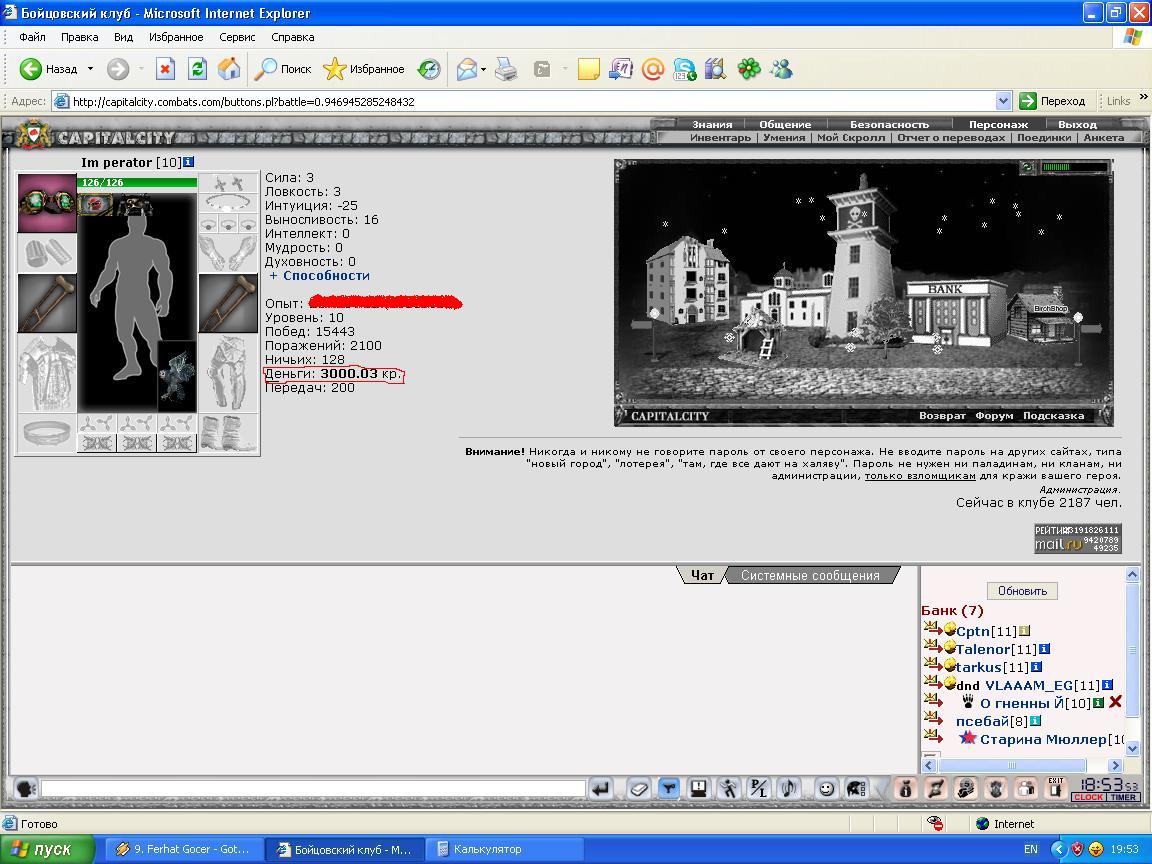
Task: Click the Messenger people icon
Action: (x=782, y=69)
